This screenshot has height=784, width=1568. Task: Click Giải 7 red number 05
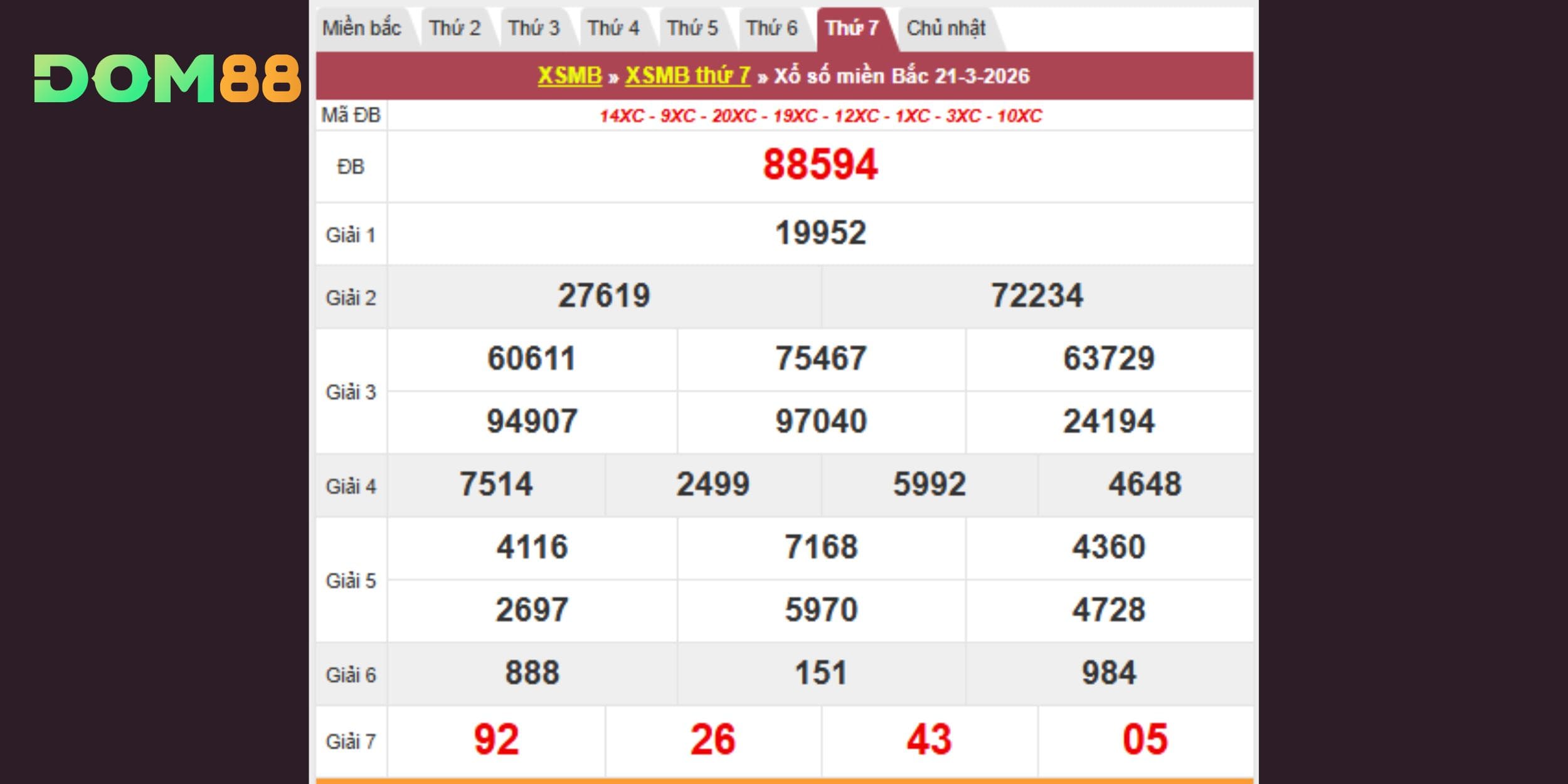1145,739
